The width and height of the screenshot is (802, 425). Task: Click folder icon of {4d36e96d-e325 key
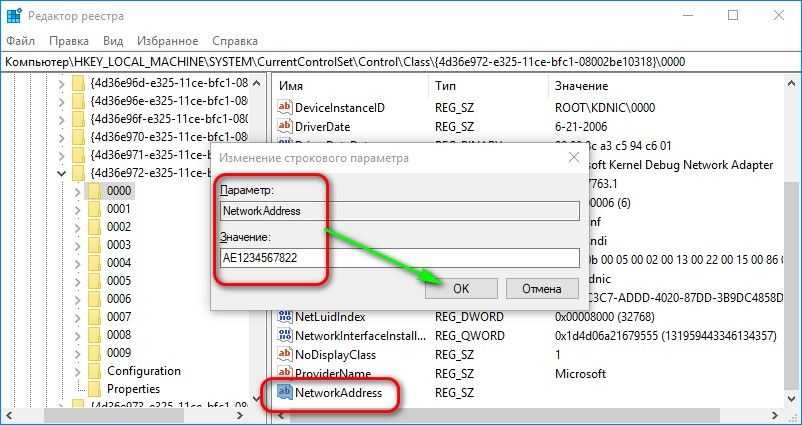point(78,83)
